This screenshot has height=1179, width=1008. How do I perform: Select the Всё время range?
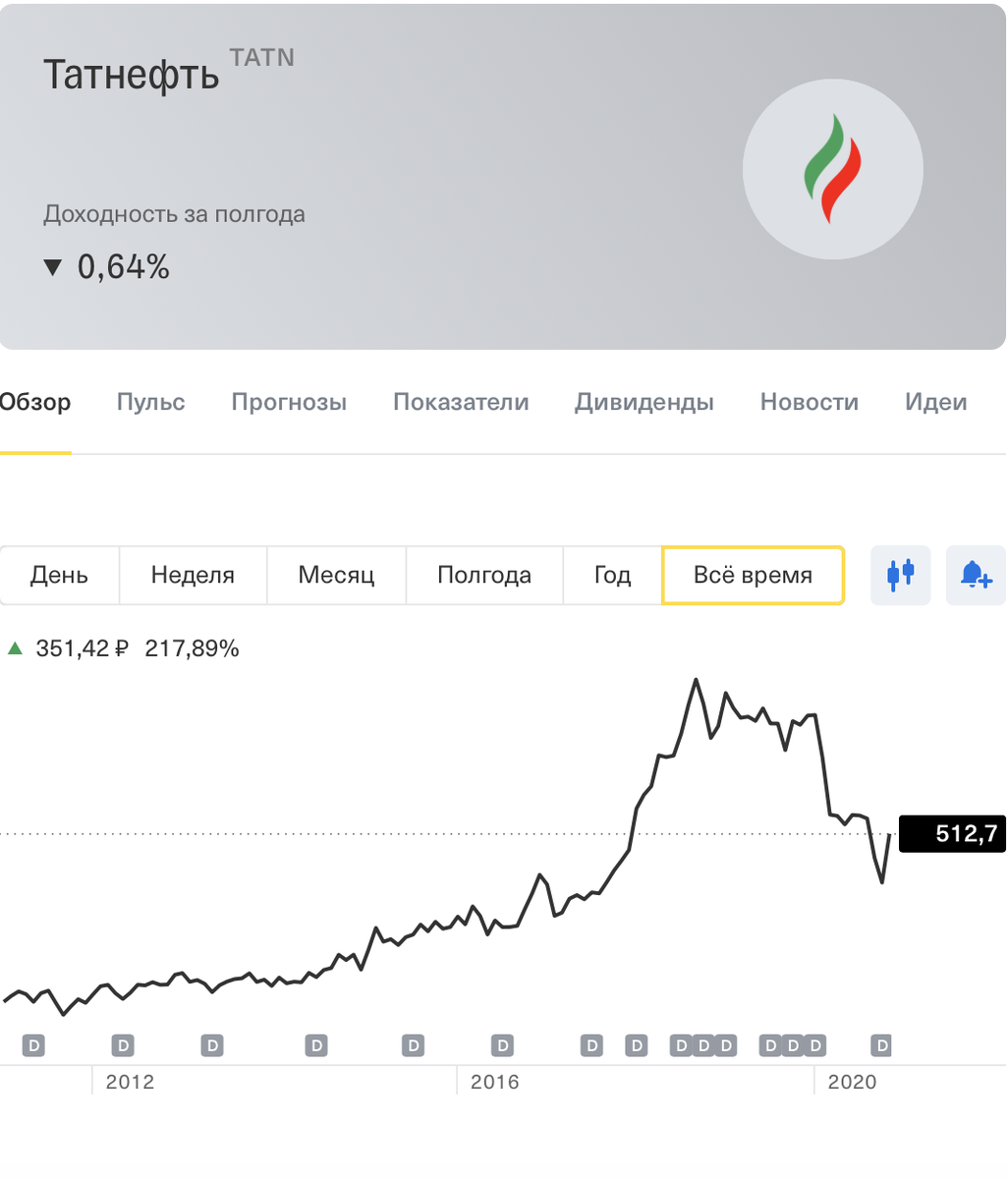tap(753, 575)
